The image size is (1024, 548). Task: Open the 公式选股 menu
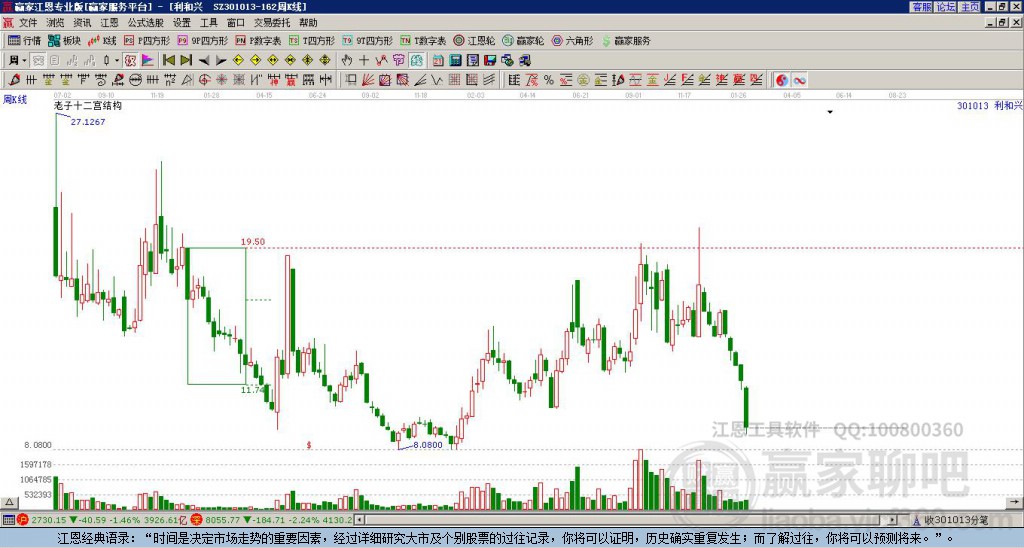click(145, 23)
